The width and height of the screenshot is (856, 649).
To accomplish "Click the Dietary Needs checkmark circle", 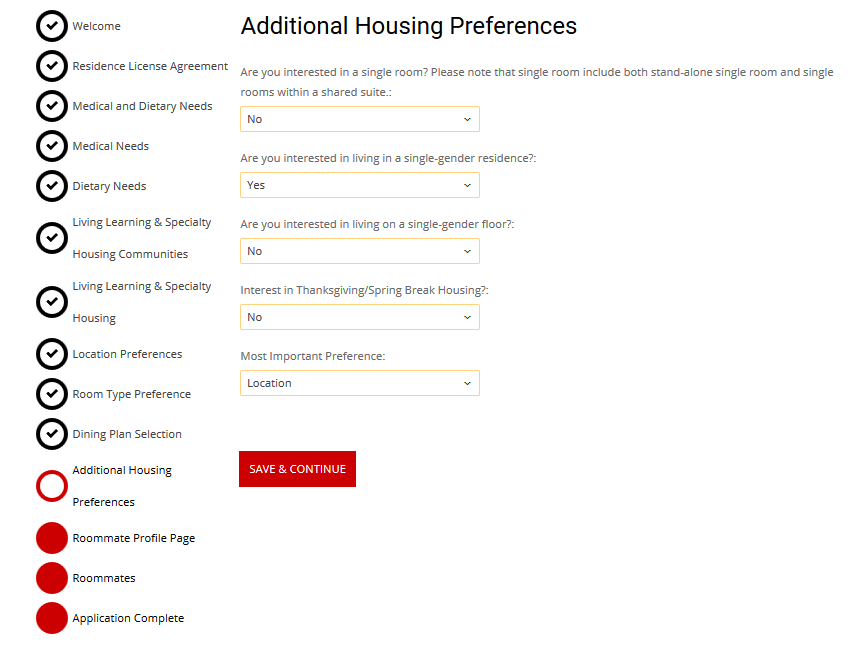I will 52,186.
